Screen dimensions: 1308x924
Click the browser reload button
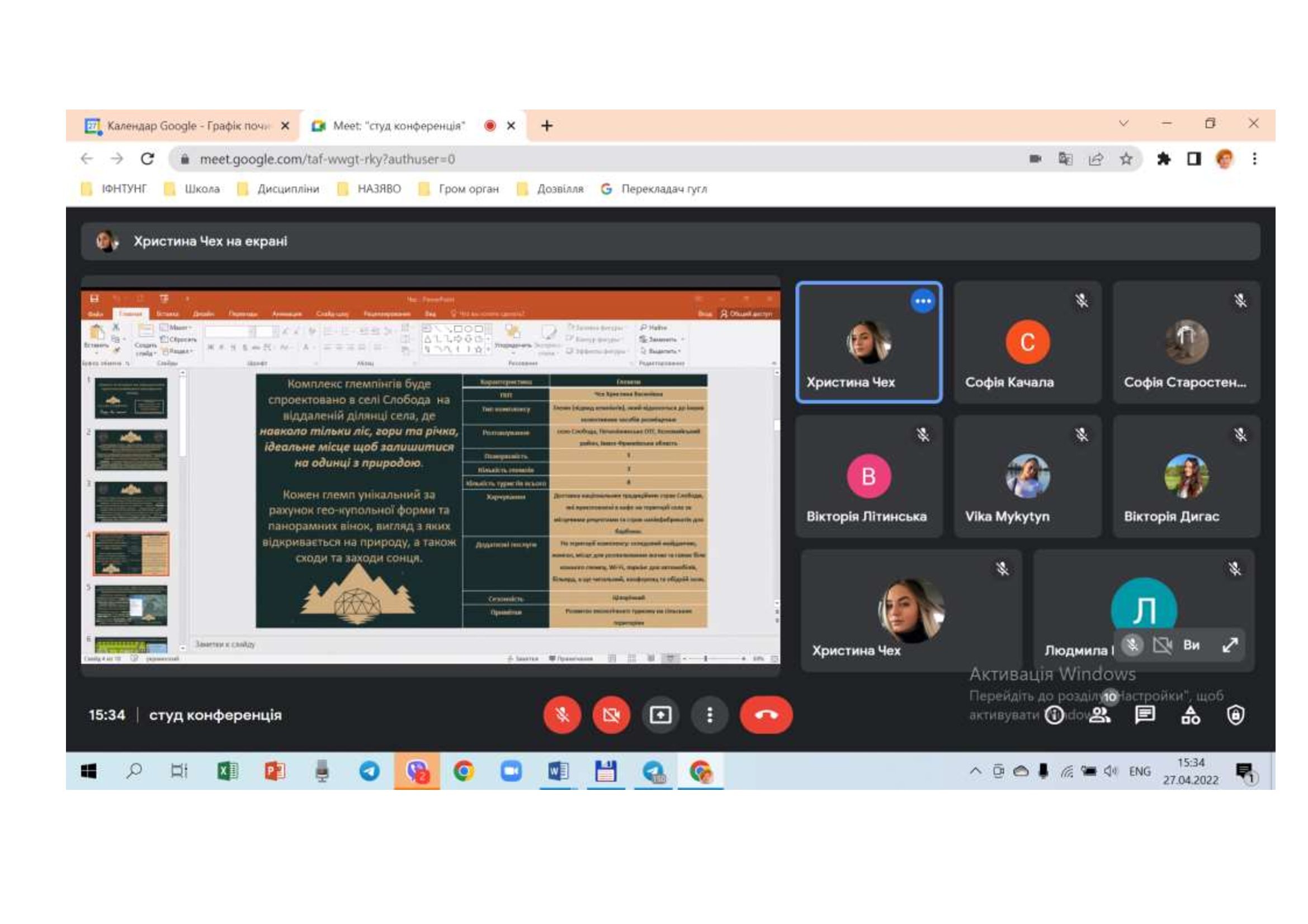(148, 159)
